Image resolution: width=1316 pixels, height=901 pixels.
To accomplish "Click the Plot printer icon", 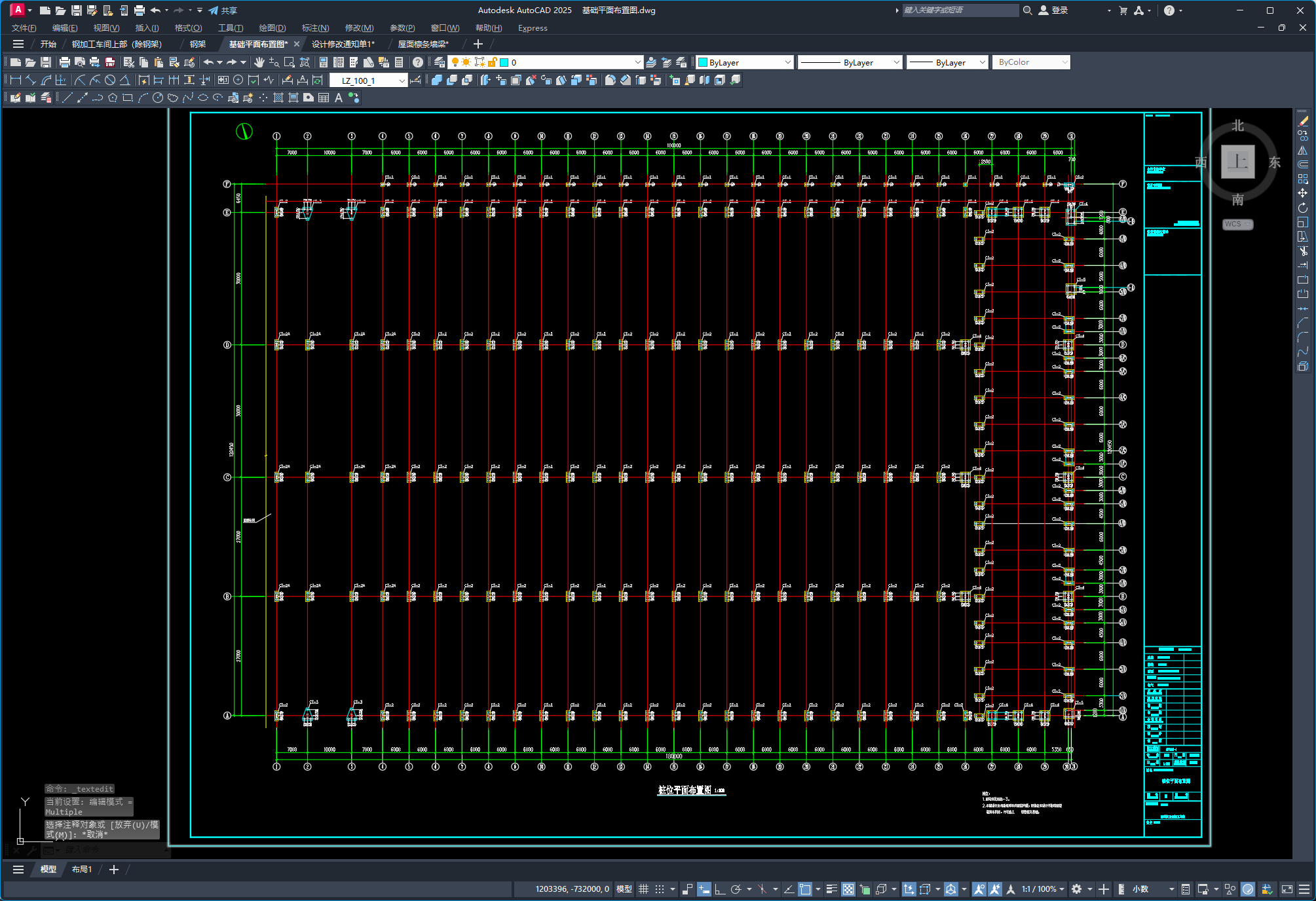I will click(64, 62).
